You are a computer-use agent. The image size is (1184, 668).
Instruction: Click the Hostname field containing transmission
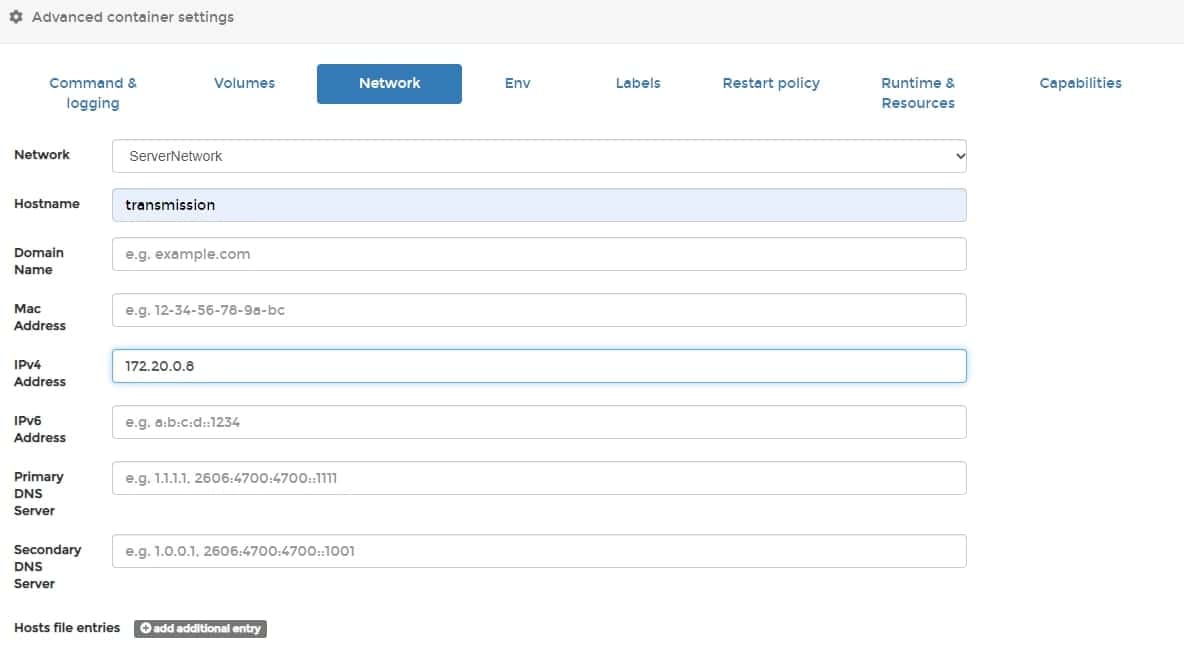click(539, 205)
